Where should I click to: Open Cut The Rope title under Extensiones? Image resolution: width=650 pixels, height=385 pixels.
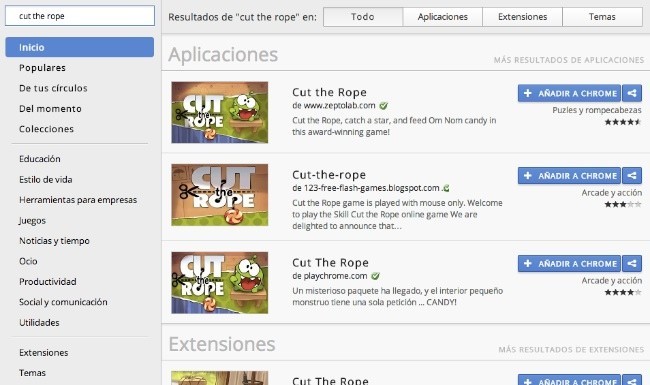[x=330, y=380]
